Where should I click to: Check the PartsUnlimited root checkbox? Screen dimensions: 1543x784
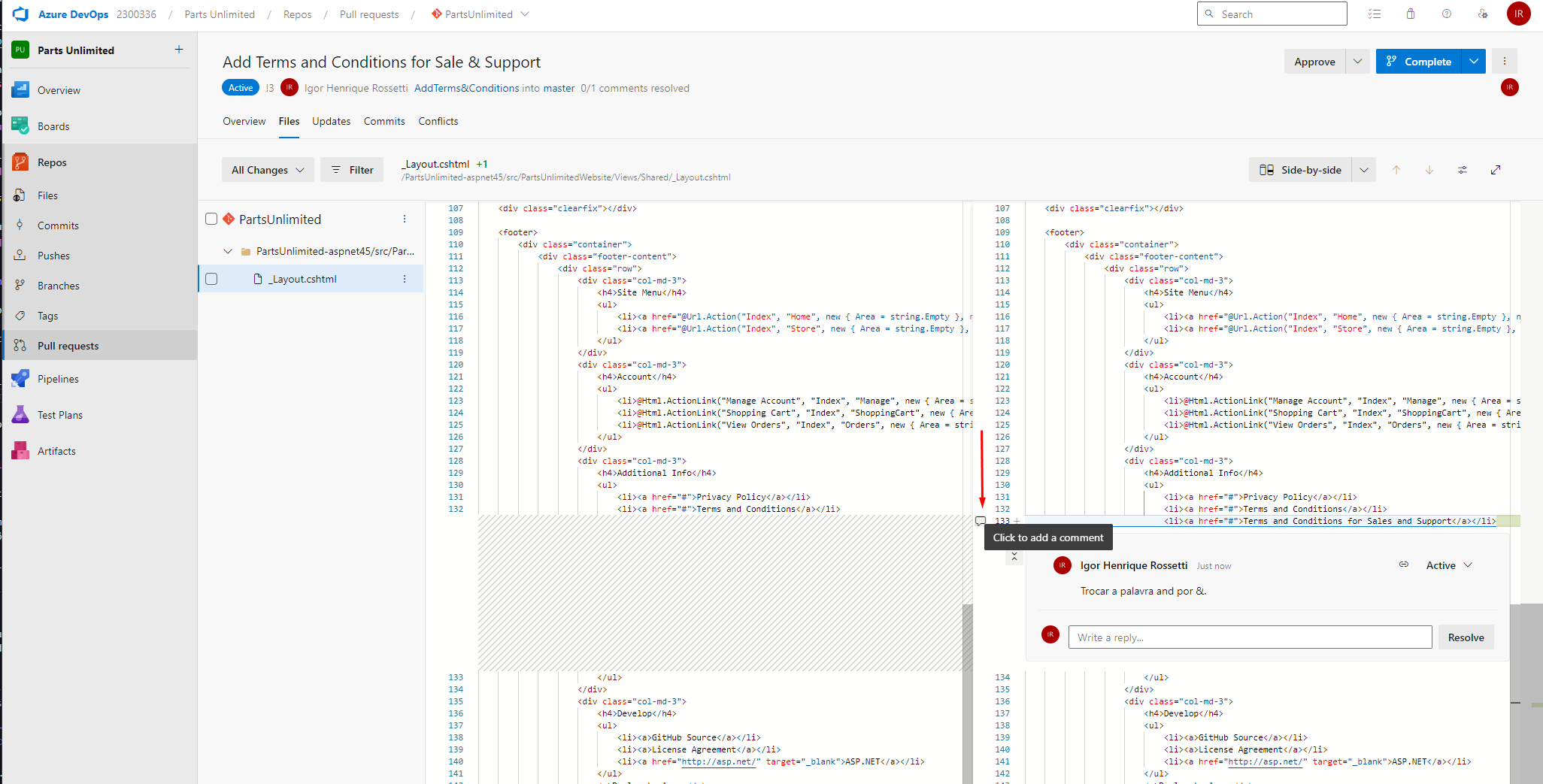pos(211,219)
